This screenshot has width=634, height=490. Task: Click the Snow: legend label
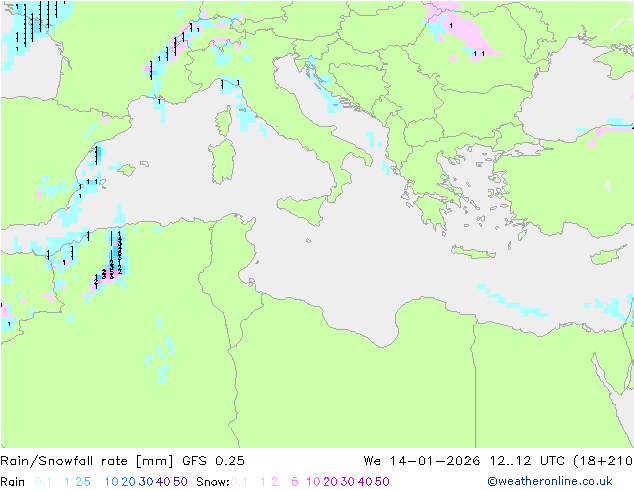click(213, 482)
